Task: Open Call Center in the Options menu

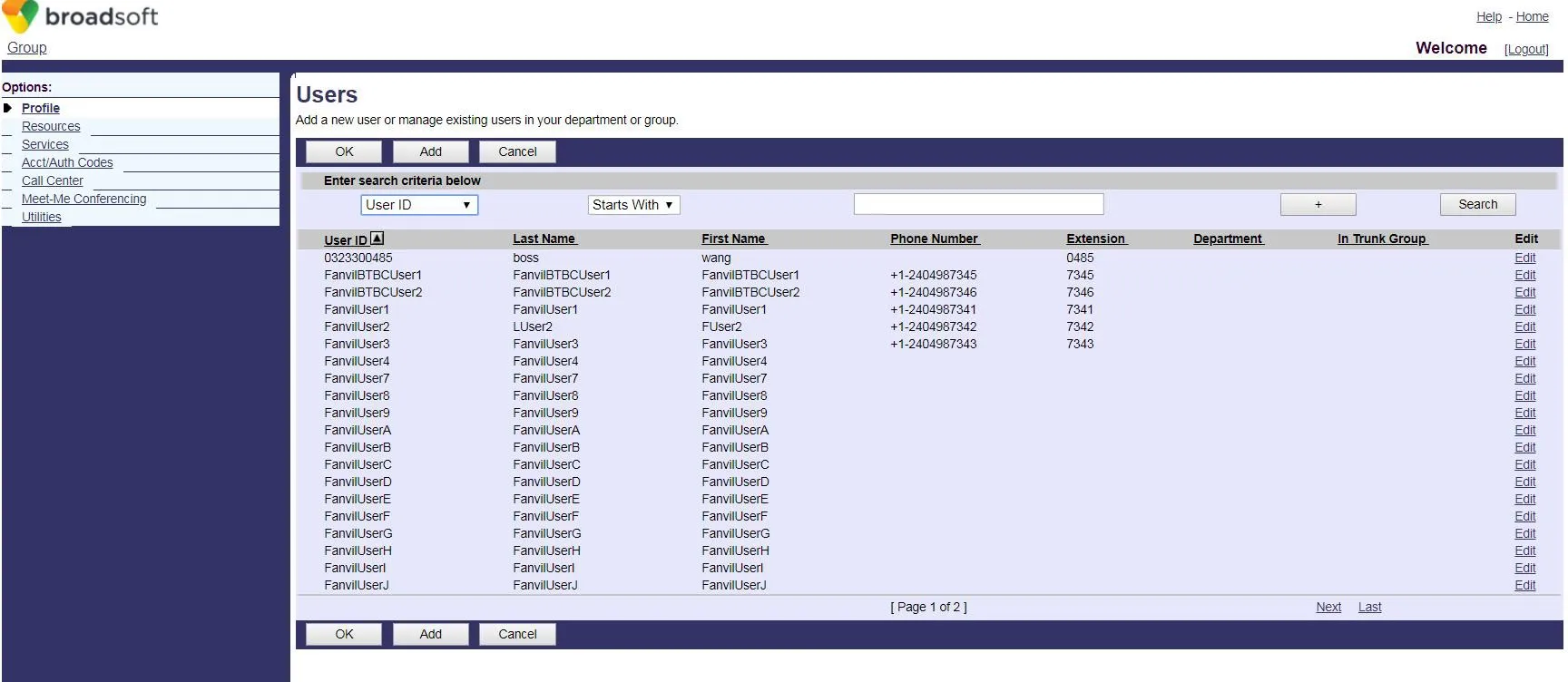Action: click(x=52, y=180)
